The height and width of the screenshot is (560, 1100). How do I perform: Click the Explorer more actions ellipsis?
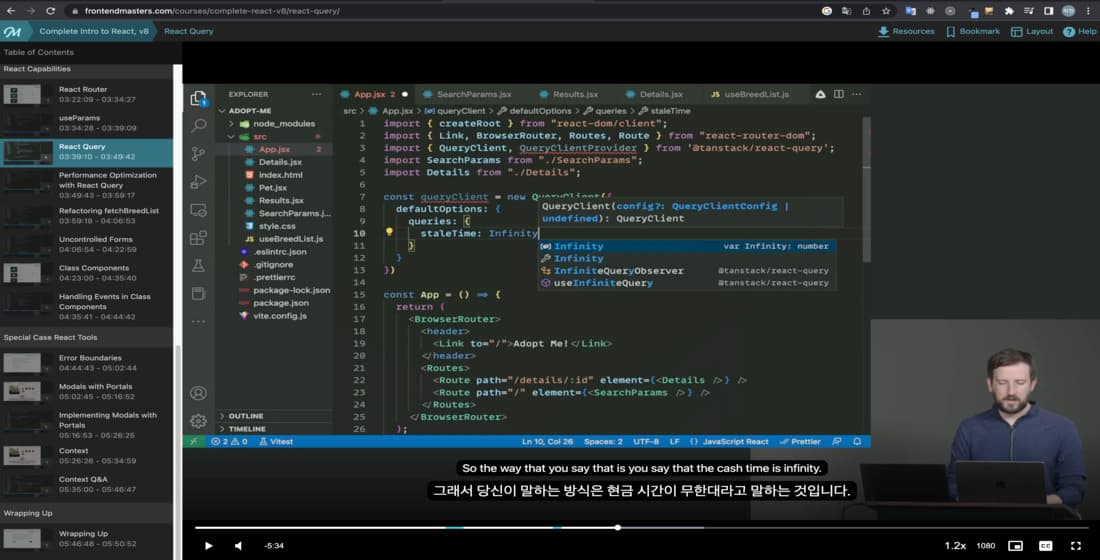[316, 94]
